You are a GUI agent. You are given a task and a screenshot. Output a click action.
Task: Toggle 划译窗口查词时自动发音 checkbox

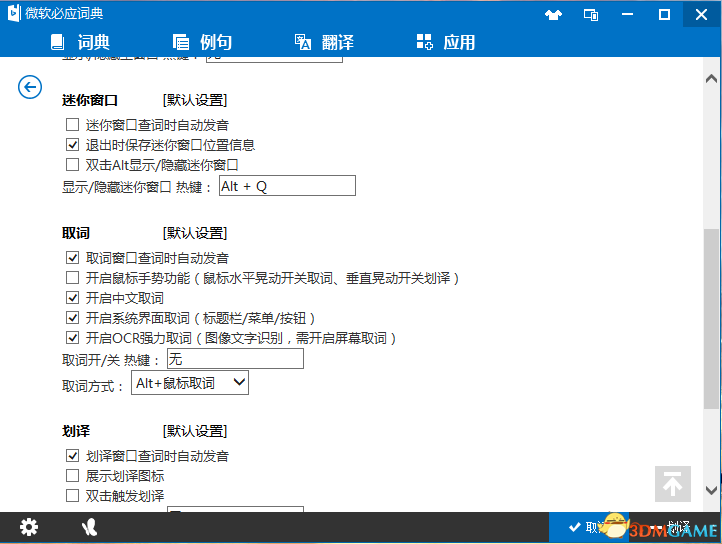[x=72, y=456]
